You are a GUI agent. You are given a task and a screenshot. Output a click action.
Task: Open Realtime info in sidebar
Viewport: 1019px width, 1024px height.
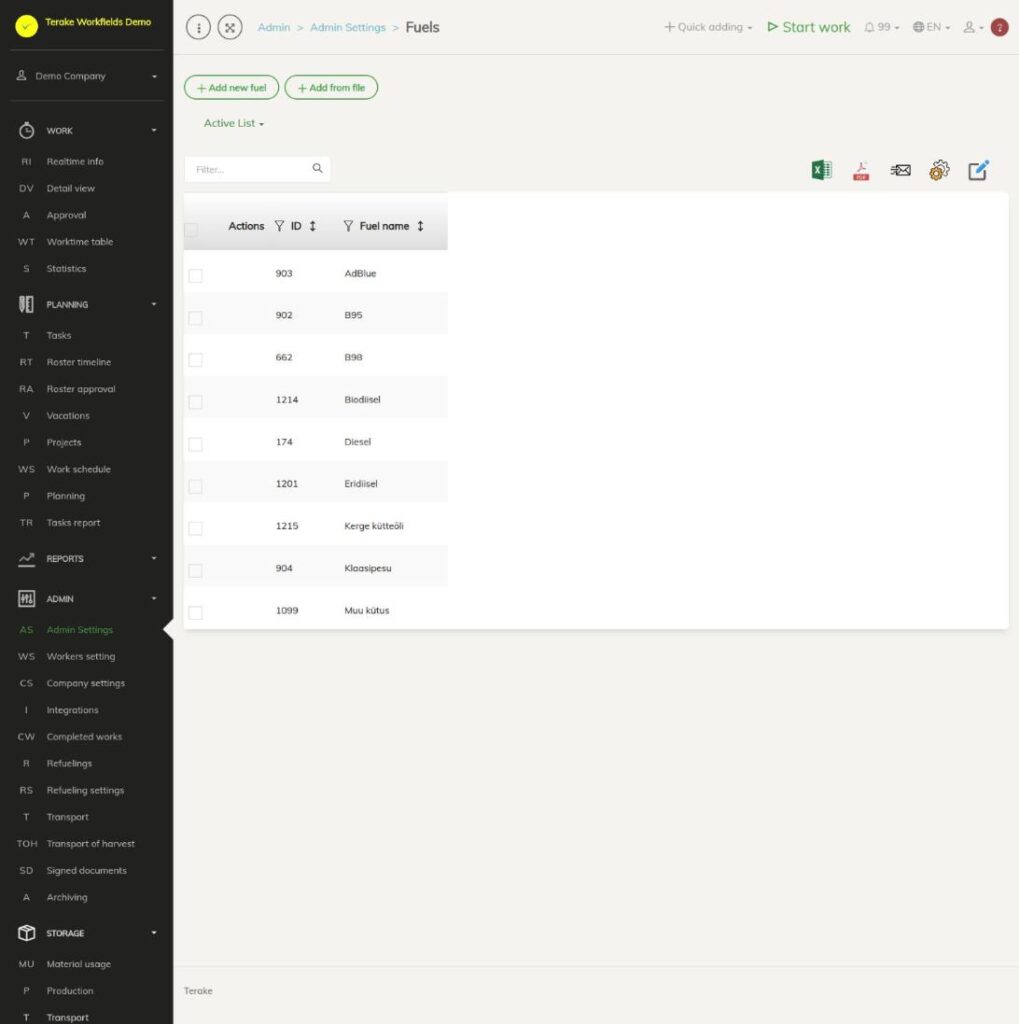pyautogui.click(x=74, y=161)
